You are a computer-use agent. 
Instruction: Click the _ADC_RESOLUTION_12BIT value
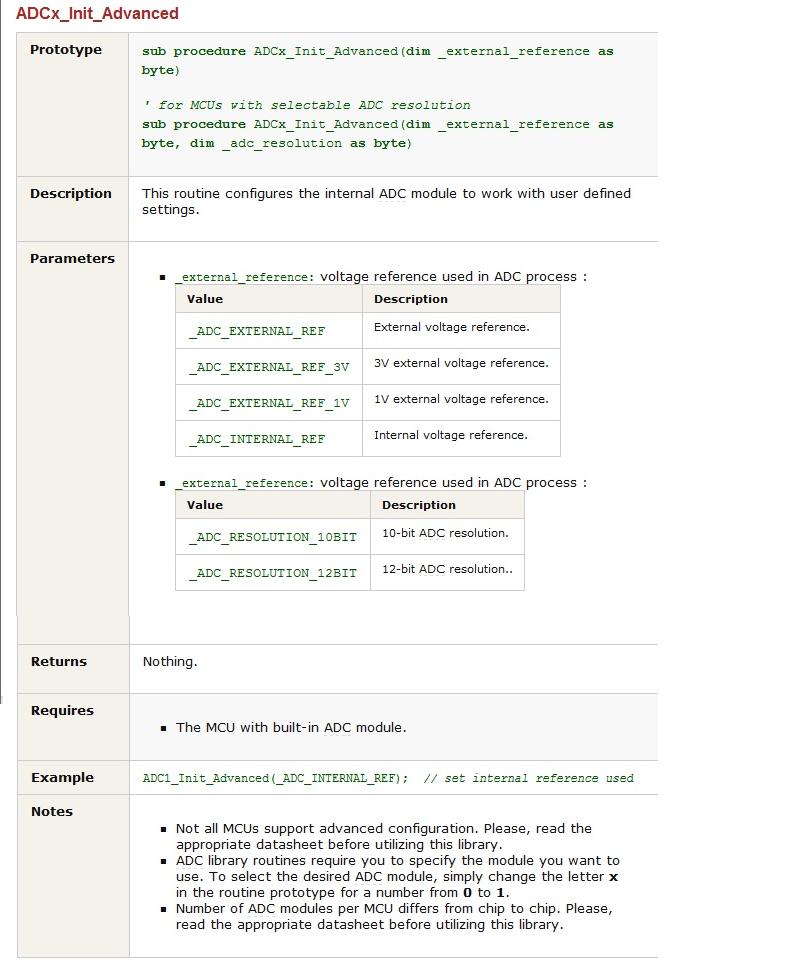coord(273,573)
